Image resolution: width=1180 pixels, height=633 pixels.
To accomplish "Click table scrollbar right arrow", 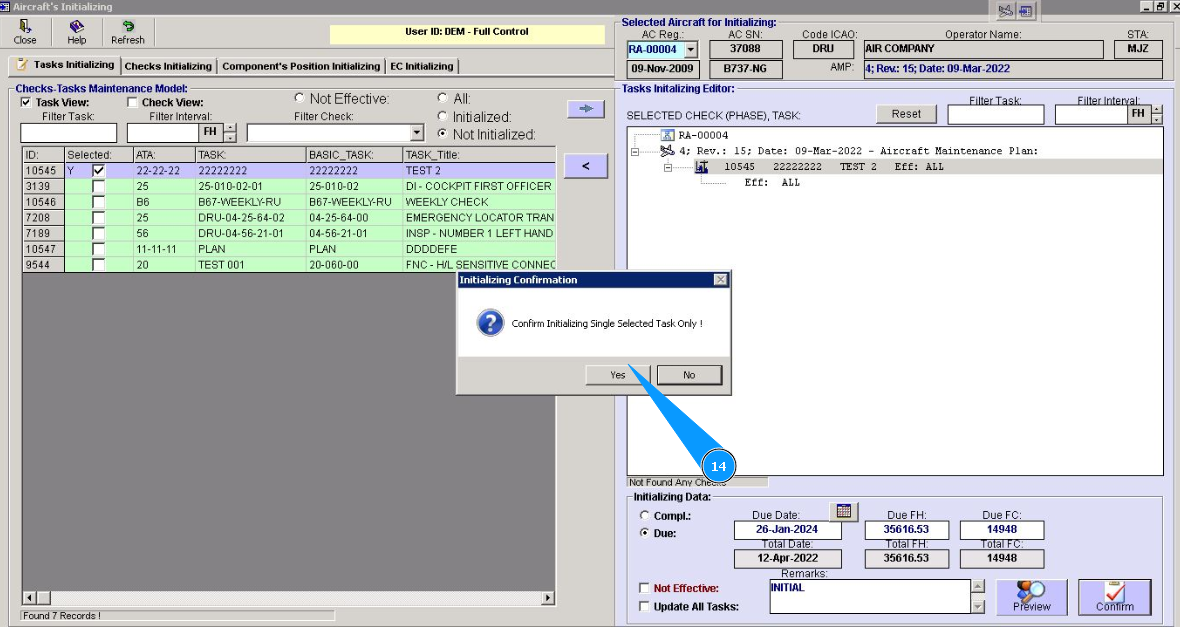I will click(x=548, y=598).
